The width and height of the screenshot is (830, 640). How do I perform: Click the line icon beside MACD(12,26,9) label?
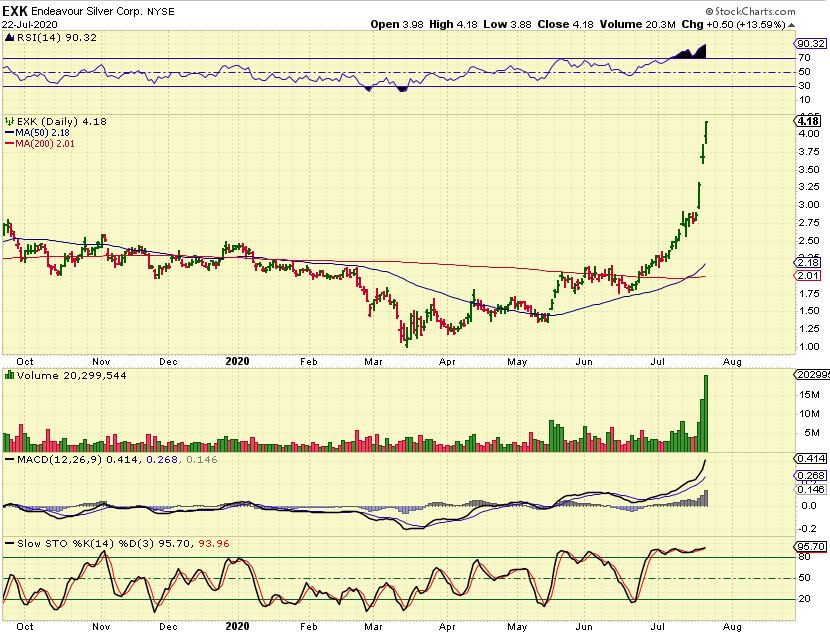(10, 459)
